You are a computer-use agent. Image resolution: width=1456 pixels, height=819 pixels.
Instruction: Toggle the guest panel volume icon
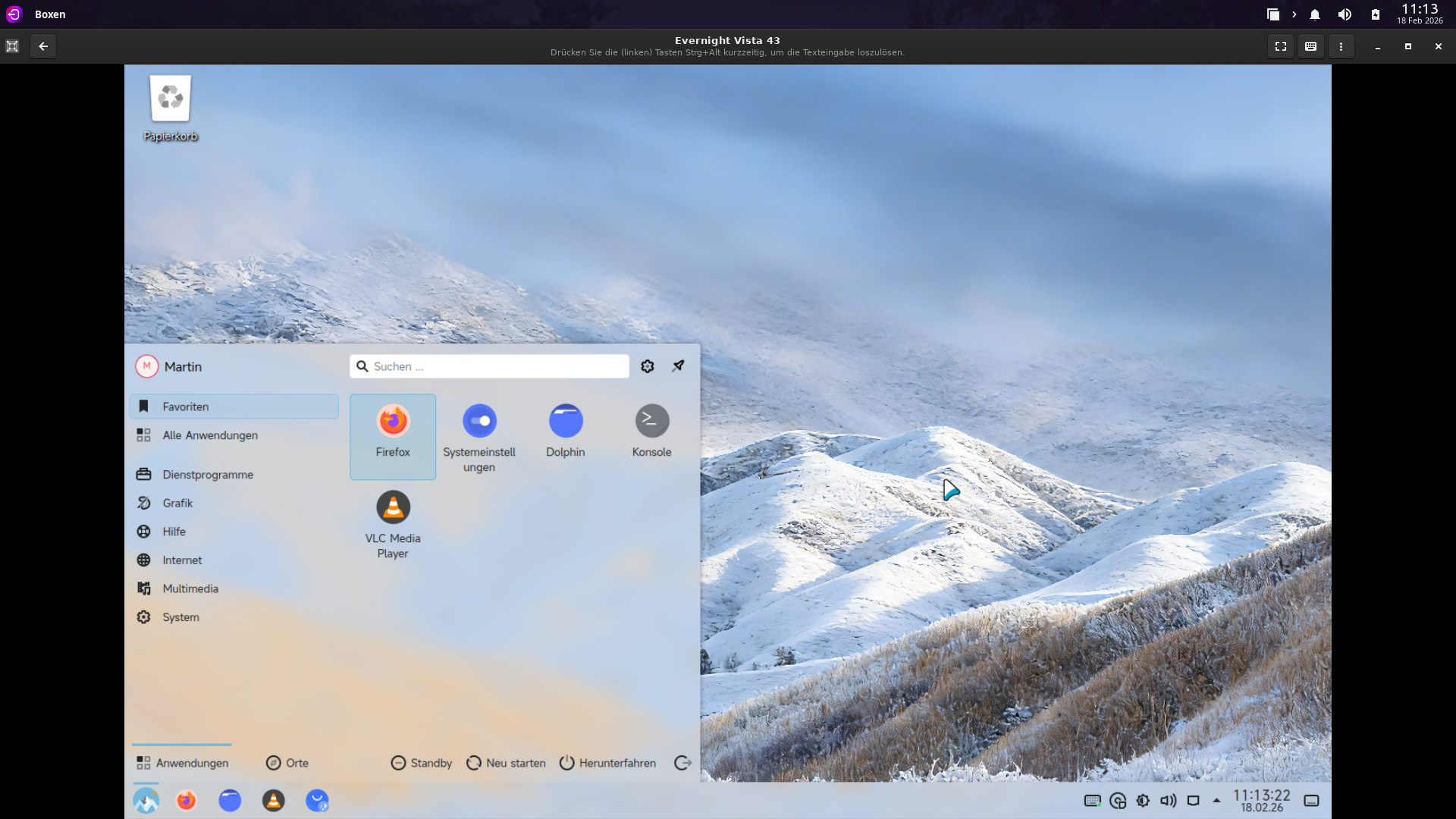(x=1168, y=801)
